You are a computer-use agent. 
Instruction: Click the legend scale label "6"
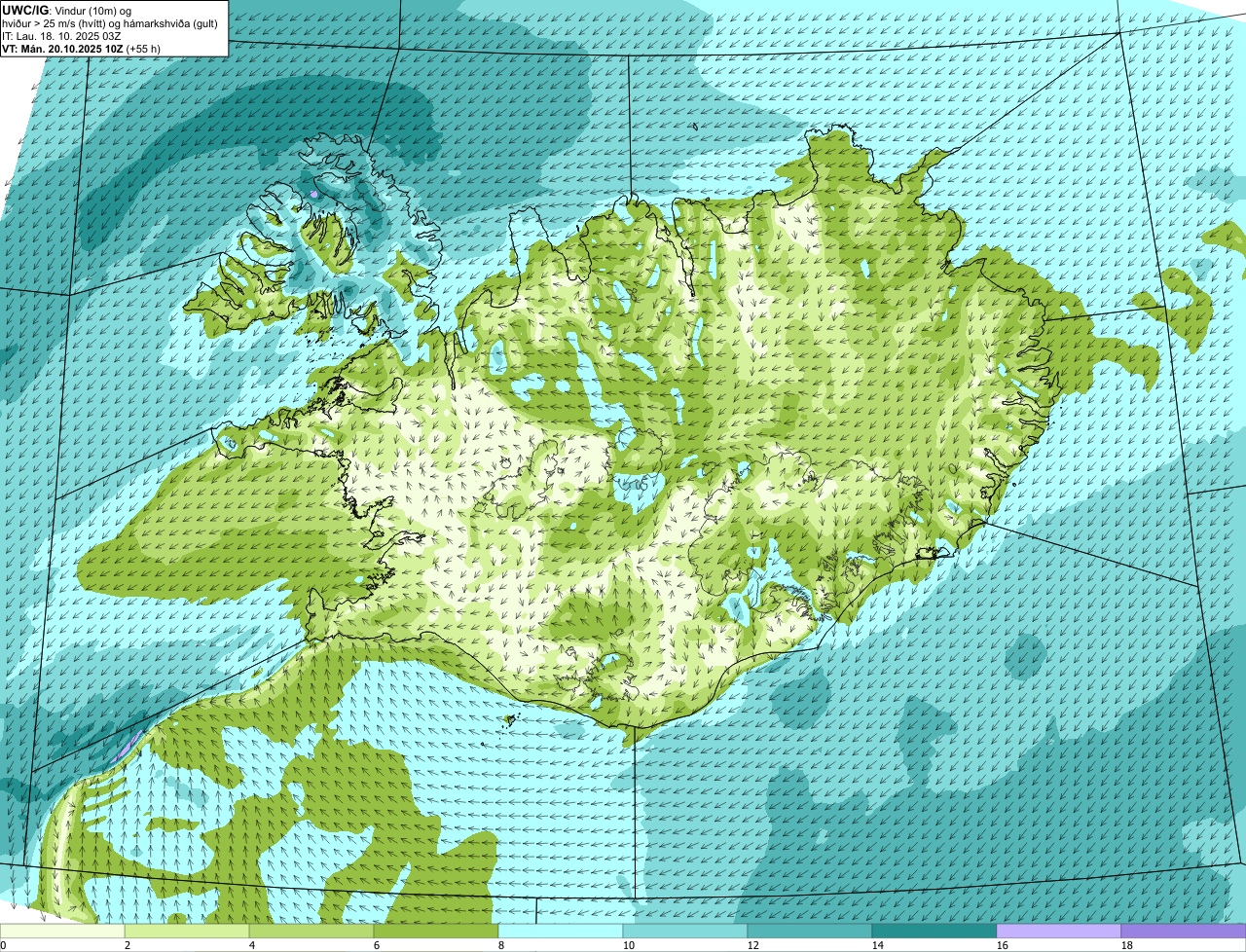(x=377, y=945)
